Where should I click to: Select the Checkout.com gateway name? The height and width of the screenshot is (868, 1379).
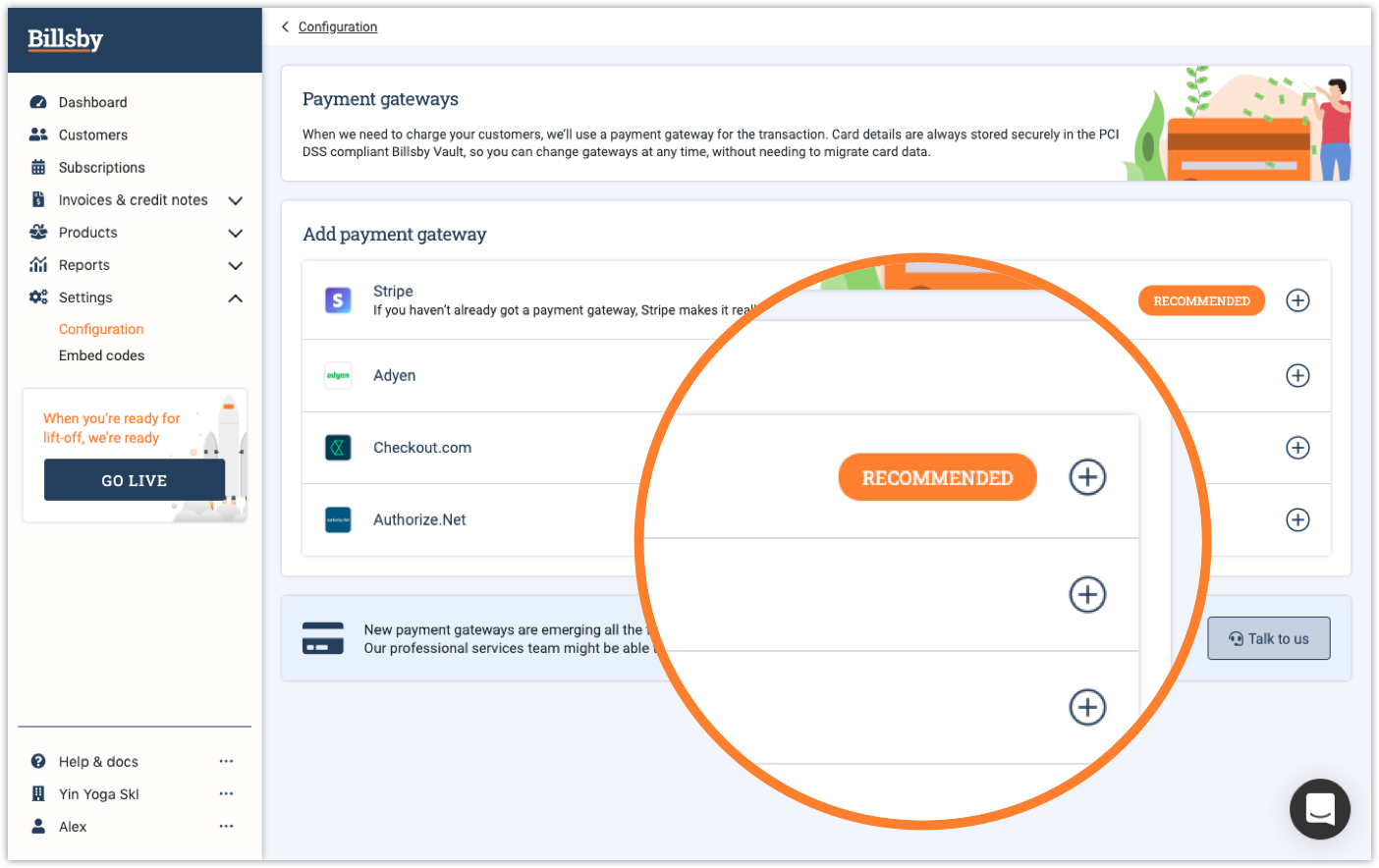[x=422, y=448]
